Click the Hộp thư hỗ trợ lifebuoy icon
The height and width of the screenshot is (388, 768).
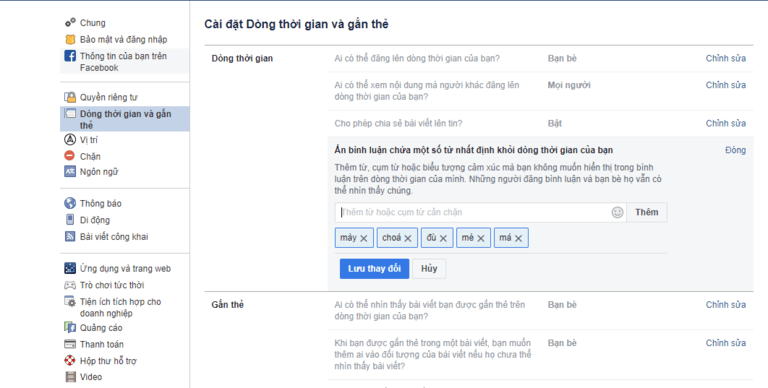click(70, 361)
